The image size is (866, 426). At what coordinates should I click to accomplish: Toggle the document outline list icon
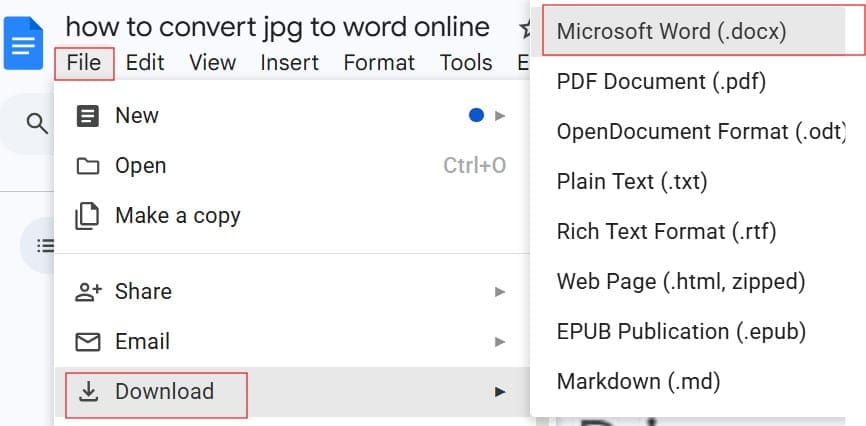click(45, 245)
